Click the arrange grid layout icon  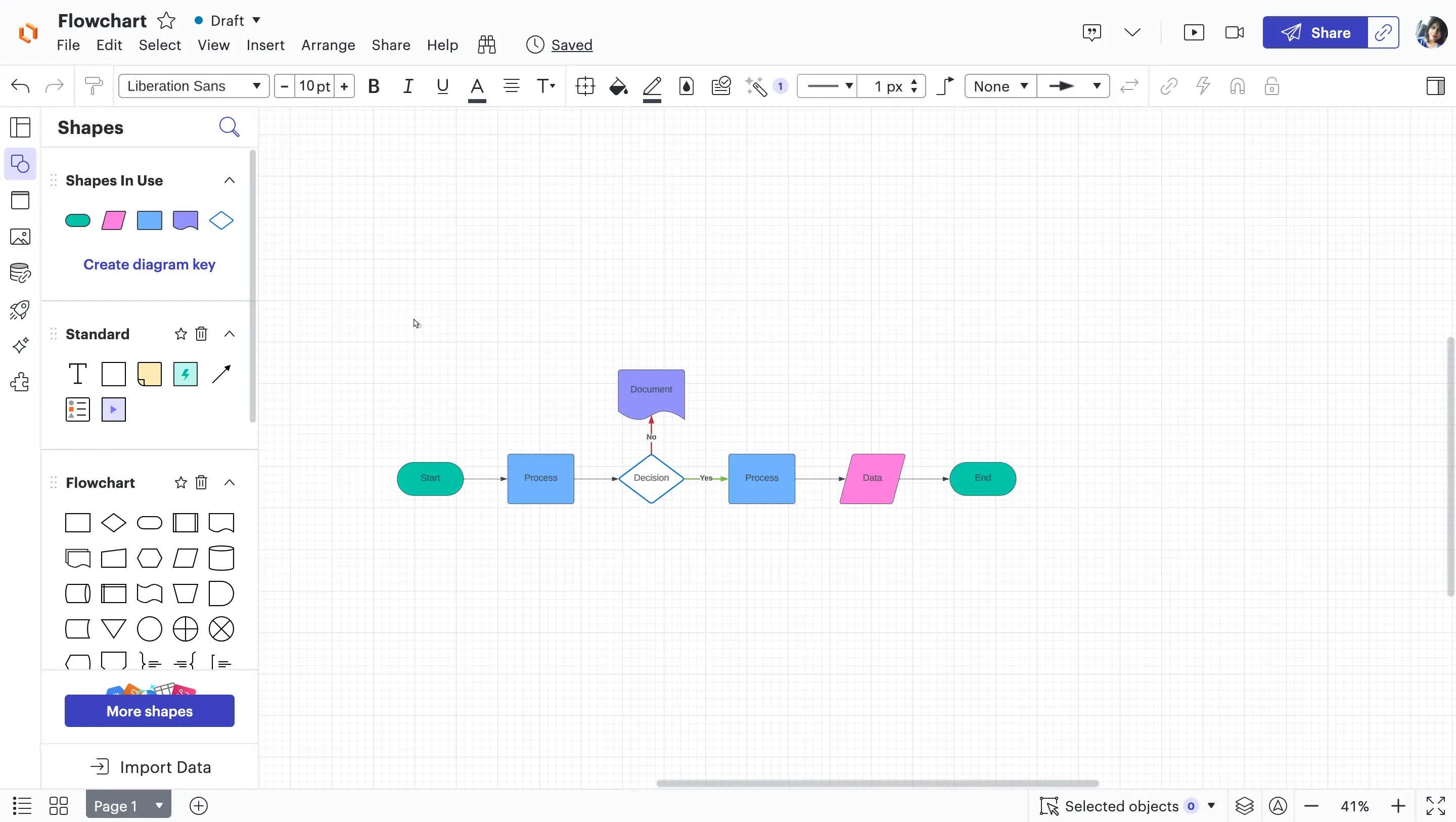(x=58, y=806)
